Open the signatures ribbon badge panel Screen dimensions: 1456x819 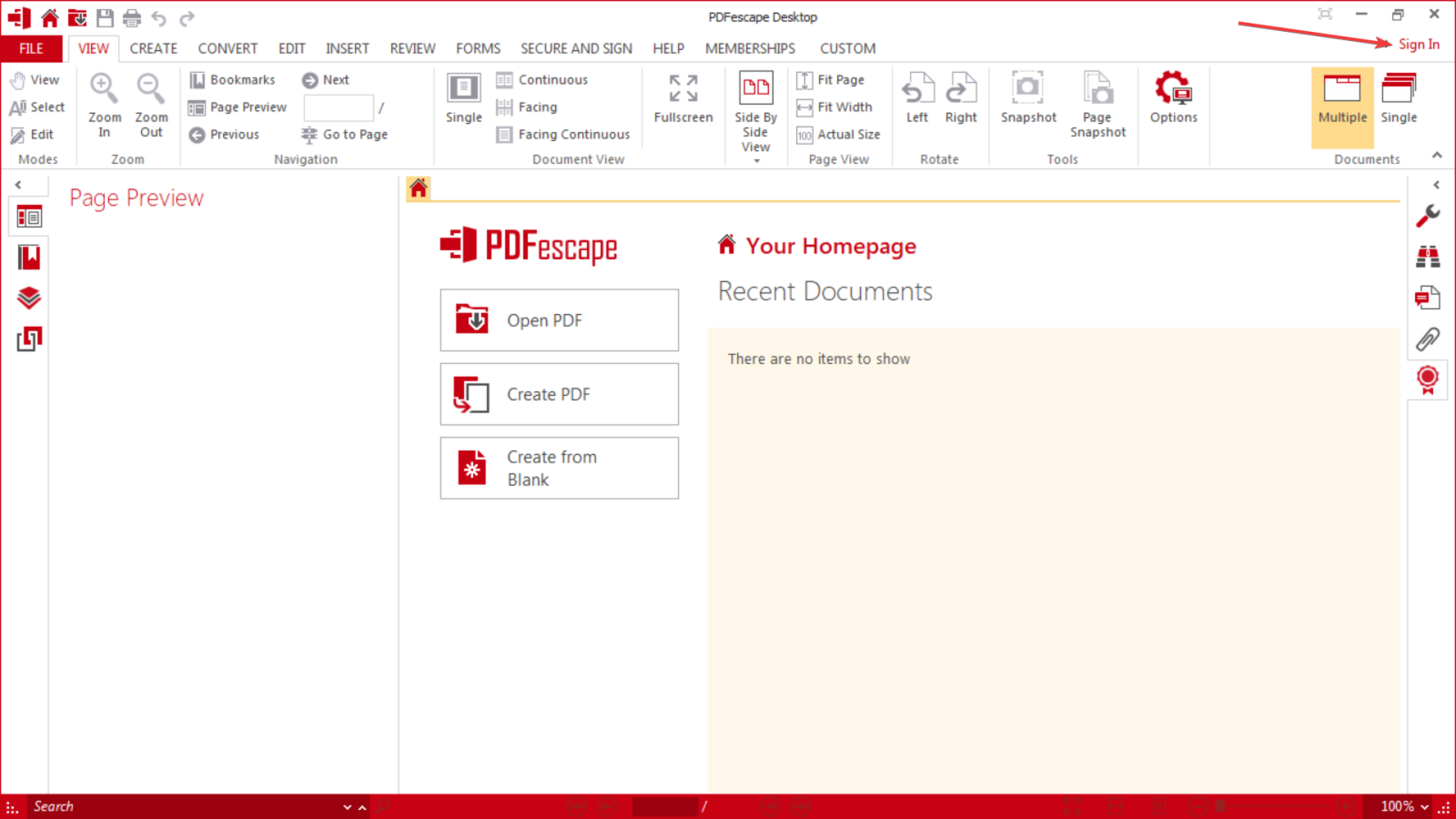1428,379
